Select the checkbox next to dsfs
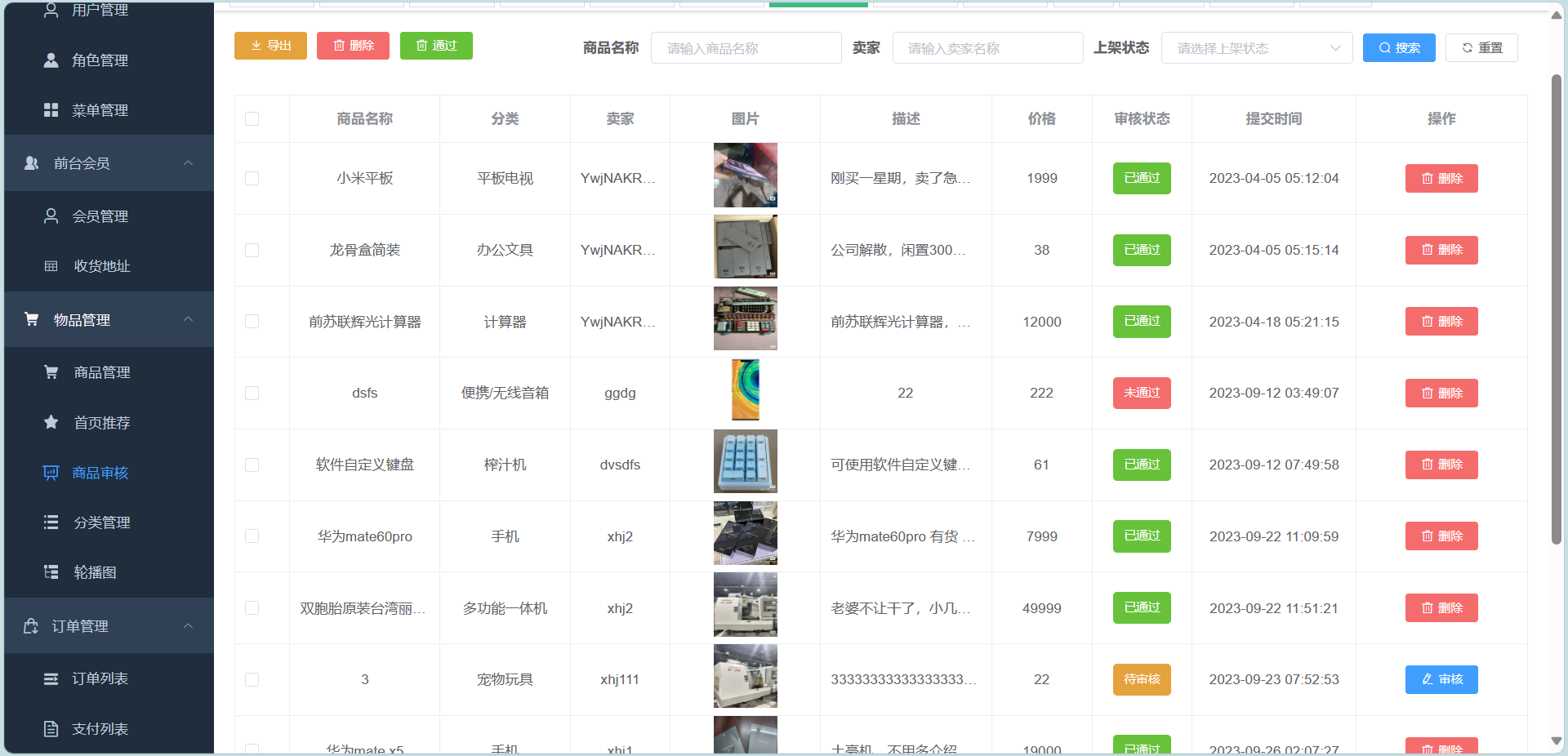Viewport: 1568px width, 756px height. click(252, 393)
